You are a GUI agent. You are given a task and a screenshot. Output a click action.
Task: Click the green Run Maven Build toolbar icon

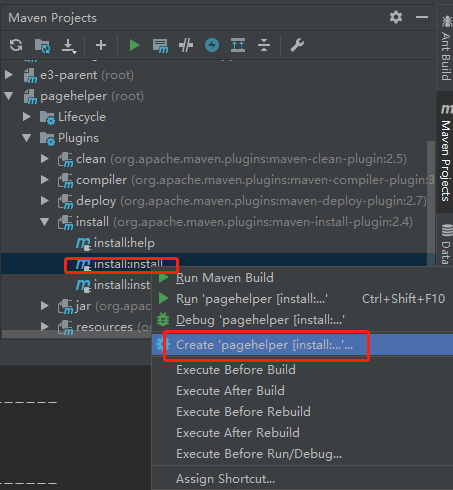134,45
